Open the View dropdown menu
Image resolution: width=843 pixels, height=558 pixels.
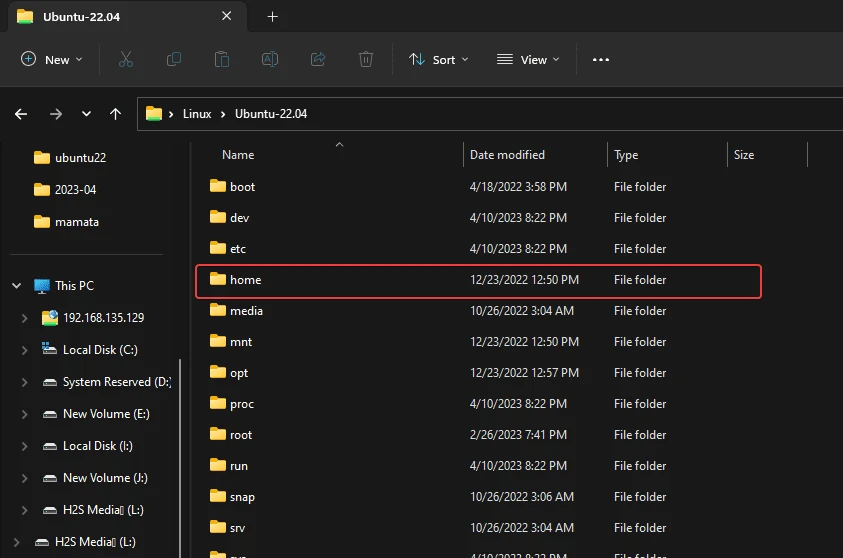[528, 60]
